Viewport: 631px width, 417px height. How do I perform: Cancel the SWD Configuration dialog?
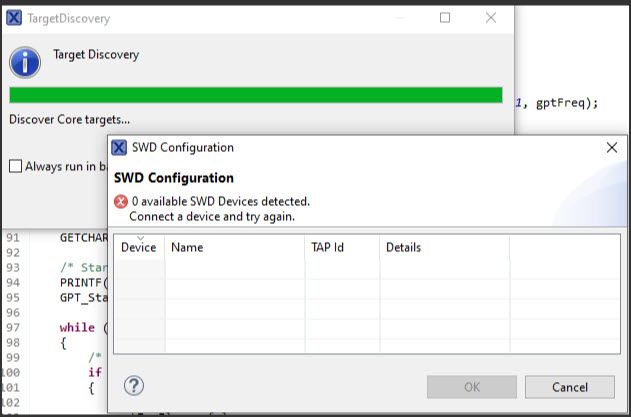569,387
